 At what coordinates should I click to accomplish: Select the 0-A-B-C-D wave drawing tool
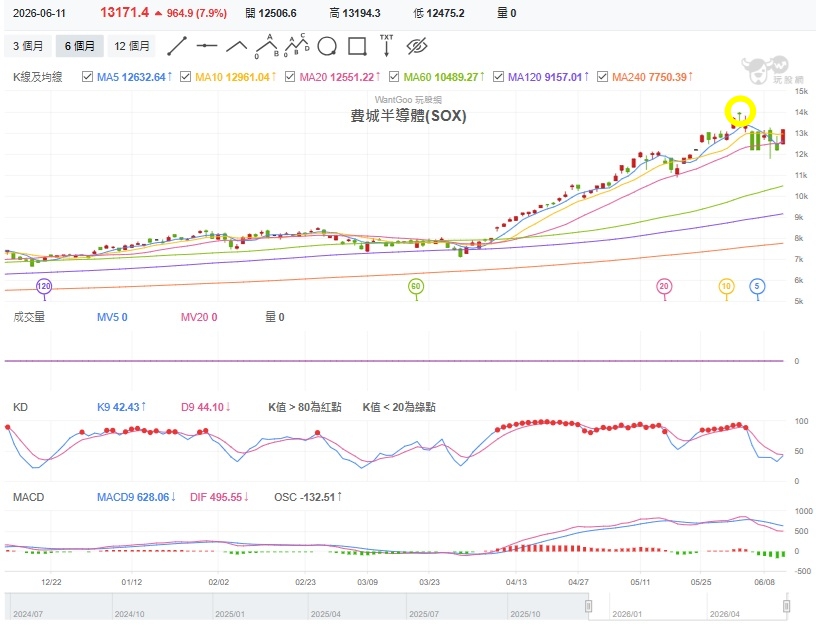click(297, 45)
